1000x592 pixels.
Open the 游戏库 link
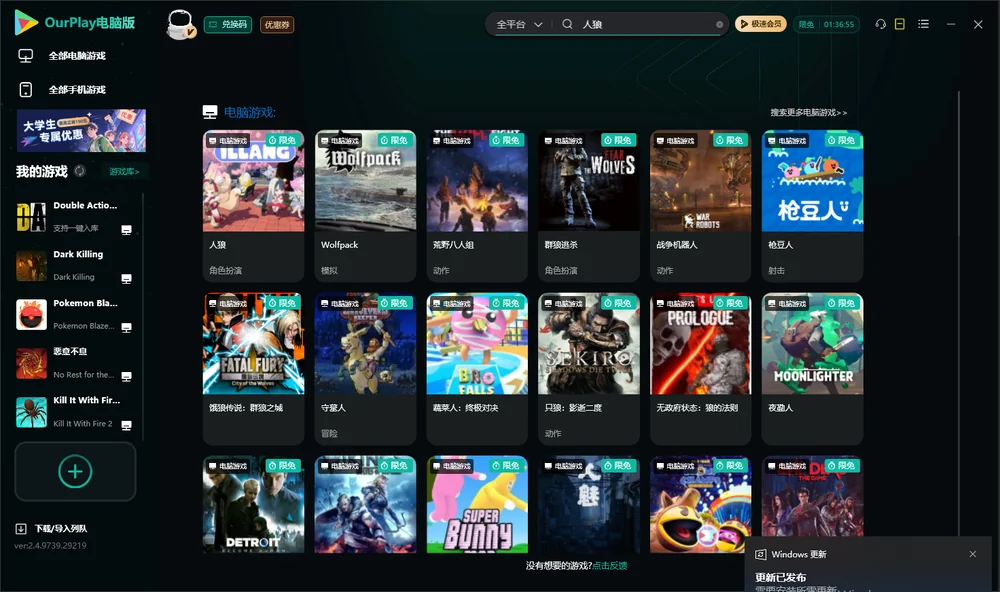click(124, 172)
